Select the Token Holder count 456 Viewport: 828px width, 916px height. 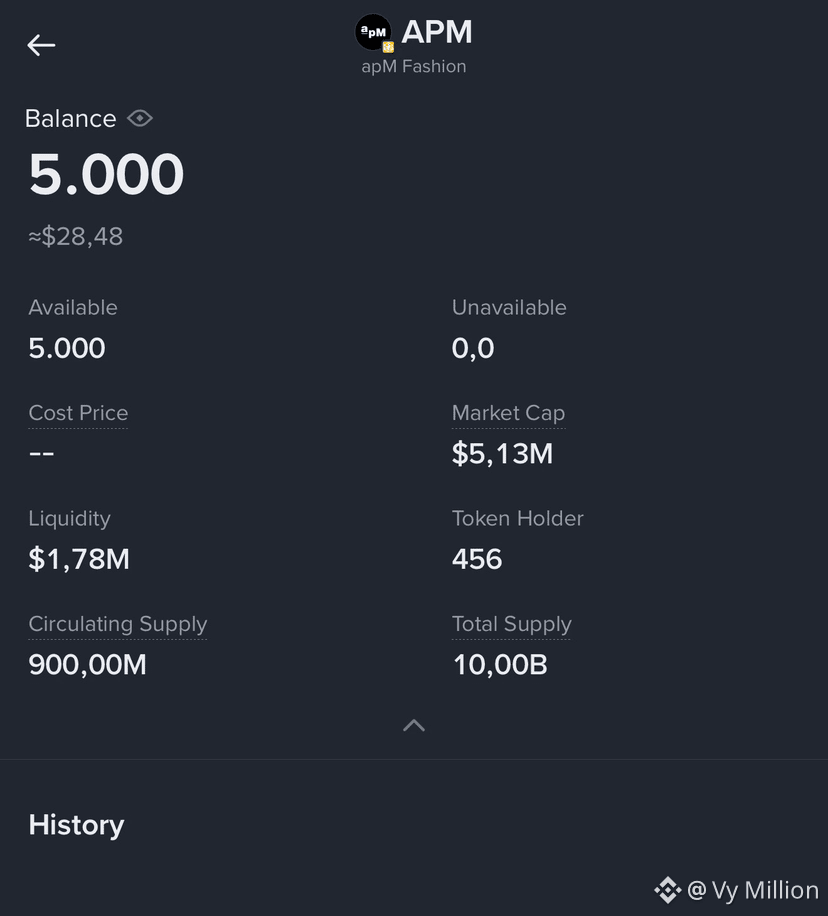(x=477, y=559)
